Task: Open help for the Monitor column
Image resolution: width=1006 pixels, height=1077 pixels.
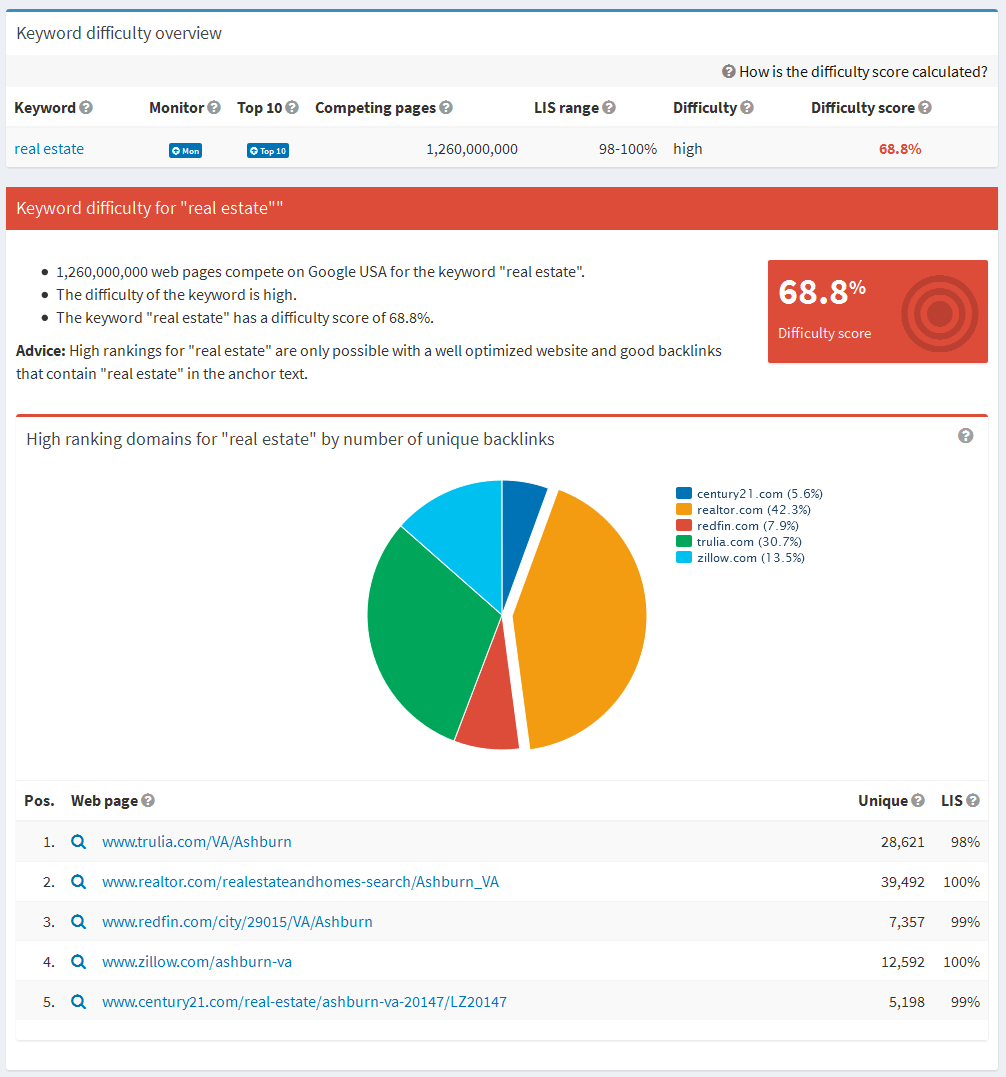Action: tap(211, 107)
